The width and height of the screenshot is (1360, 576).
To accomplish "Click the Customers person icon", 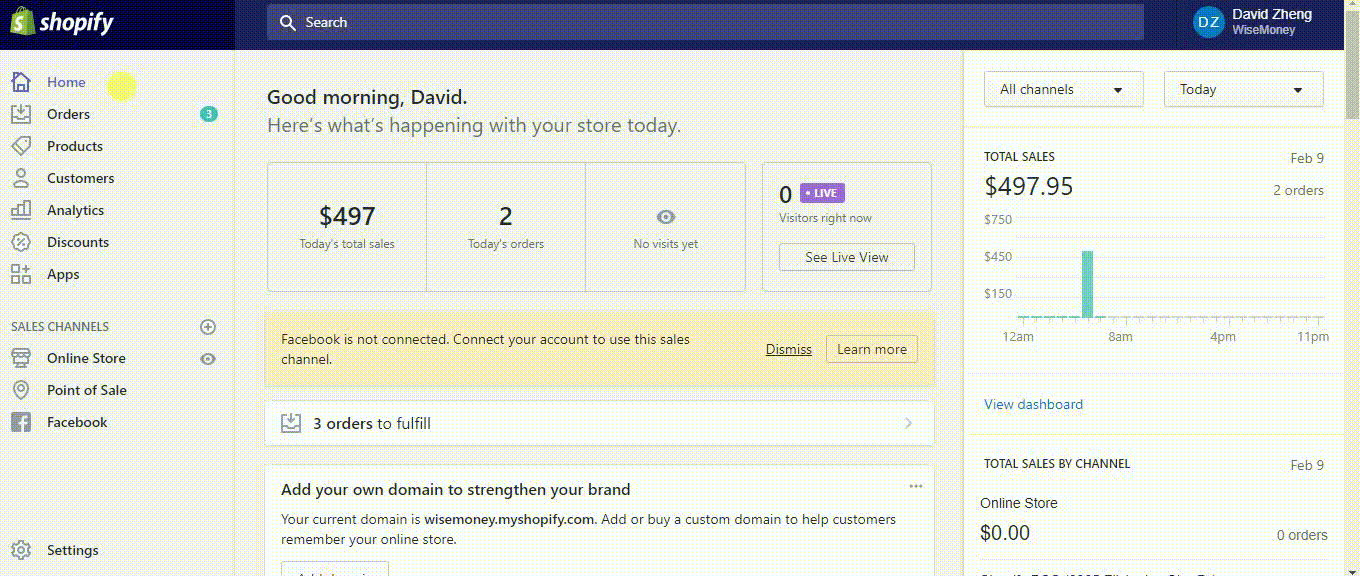I will coord(20,178).
